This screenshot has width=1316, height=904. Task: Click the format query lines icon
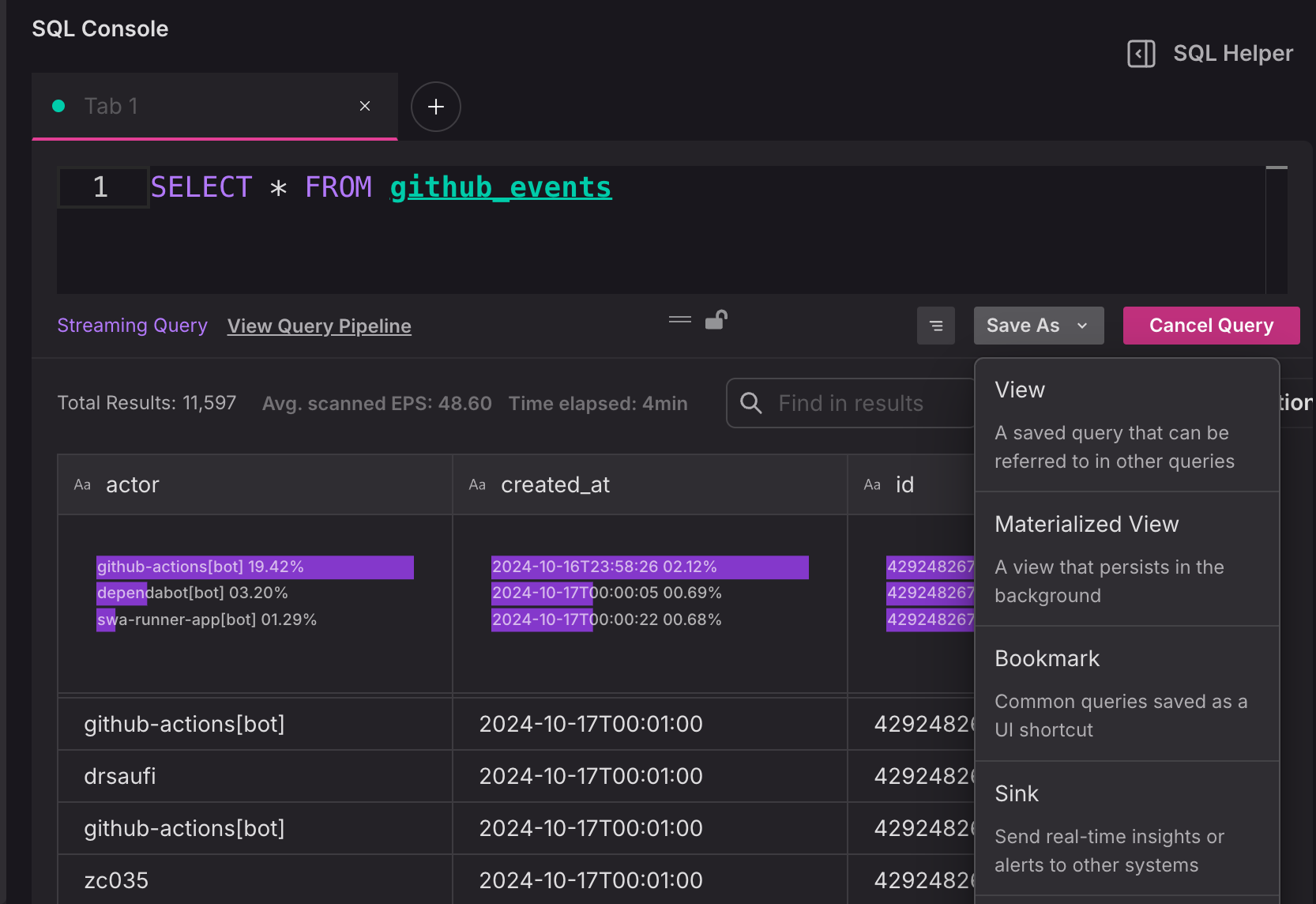click(936, 326)
